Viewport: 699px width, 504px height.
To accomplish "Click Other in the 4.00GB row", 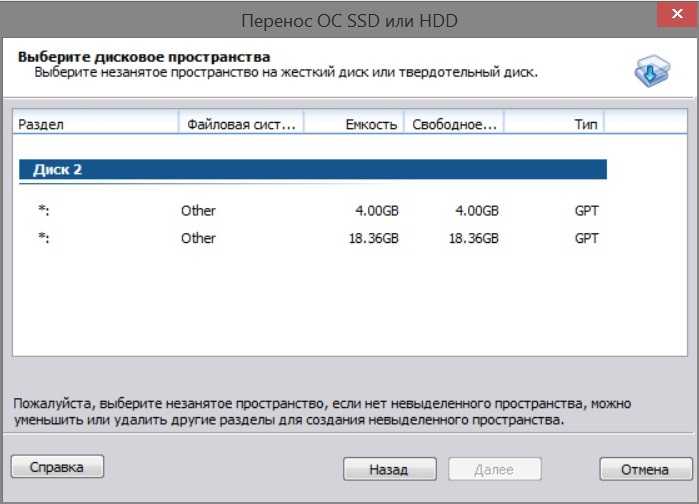I will (198, 210).
